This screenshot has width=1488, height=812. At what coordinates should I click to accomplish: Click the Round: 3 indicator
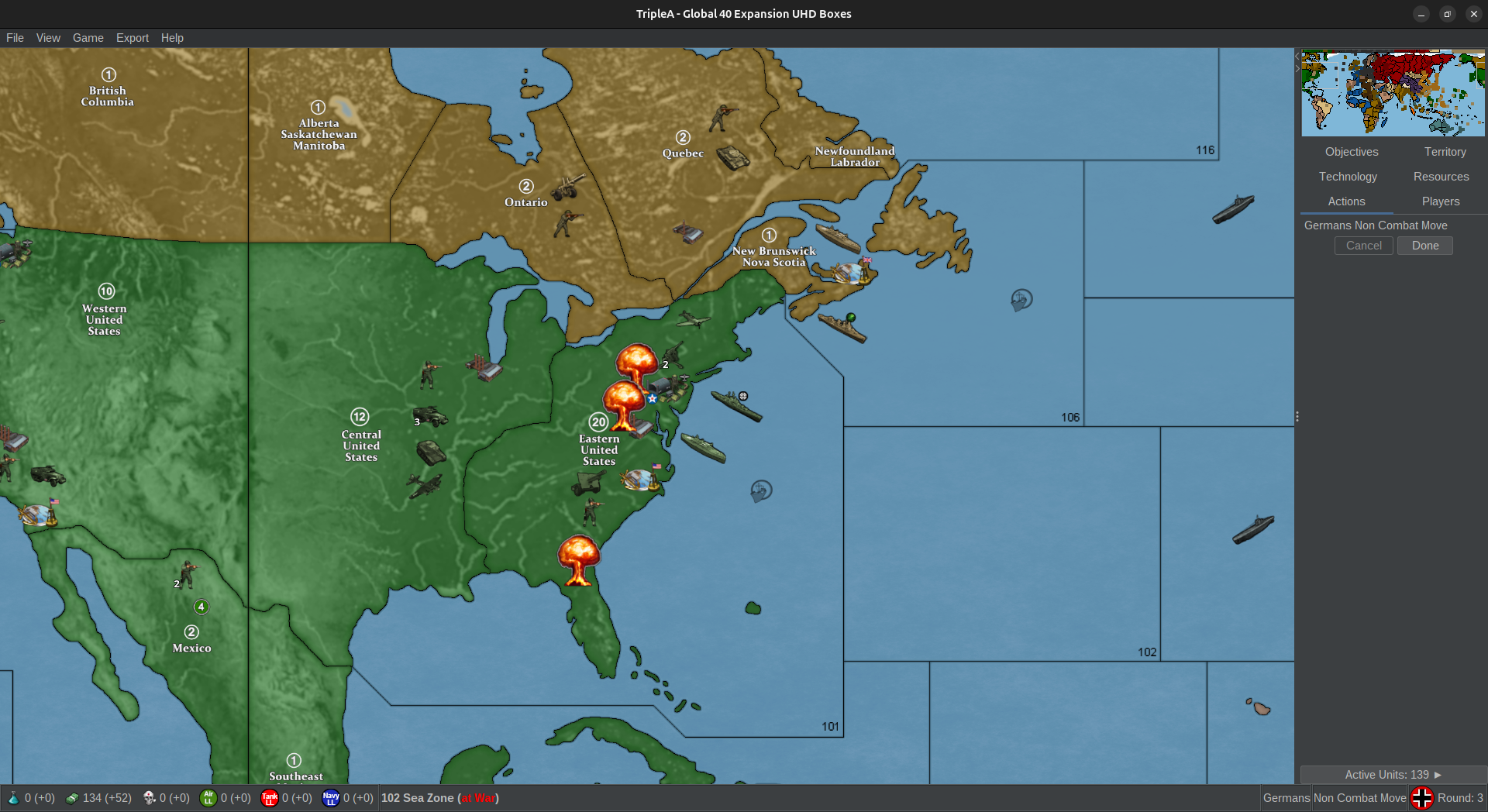(1460, 798)
